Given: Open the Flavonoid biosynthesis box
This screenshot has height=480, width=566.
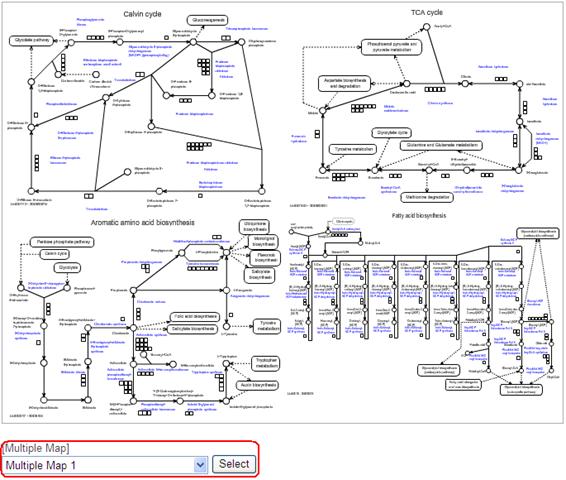Looking at the screenshot, I should coord(265,258).
